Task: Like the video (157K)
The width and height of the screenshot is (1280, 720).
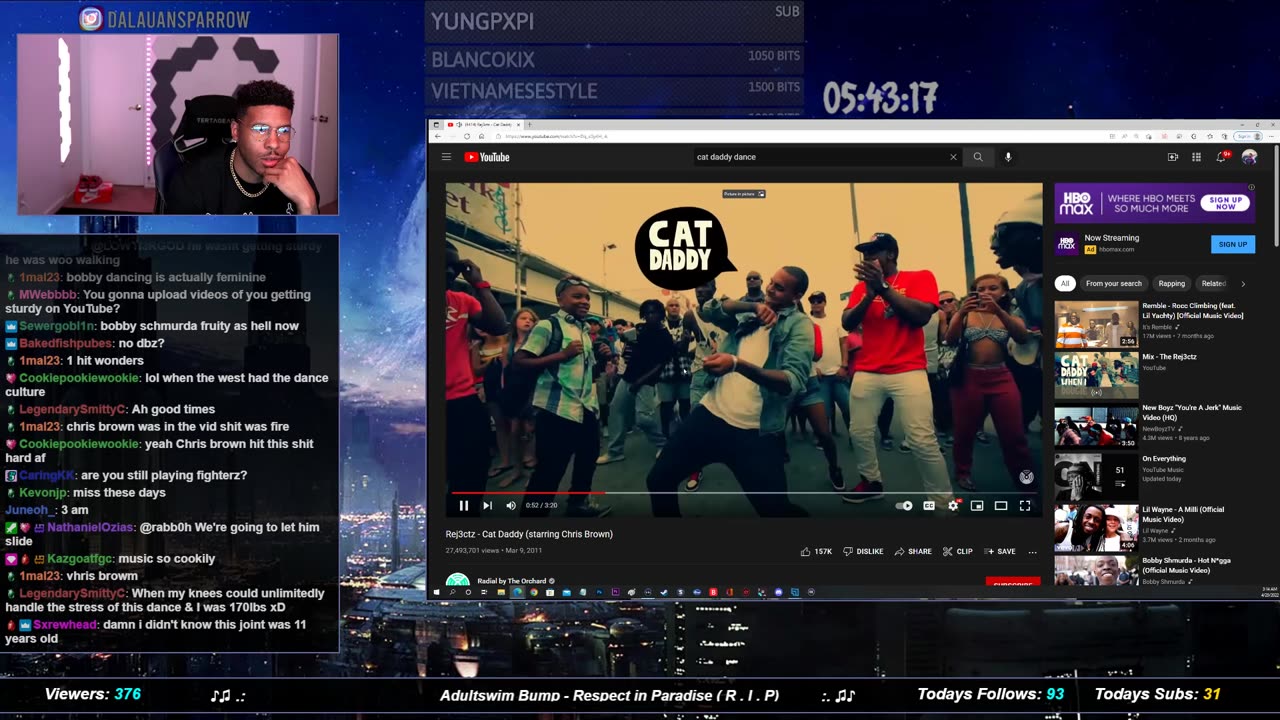Action: [816, 551]
